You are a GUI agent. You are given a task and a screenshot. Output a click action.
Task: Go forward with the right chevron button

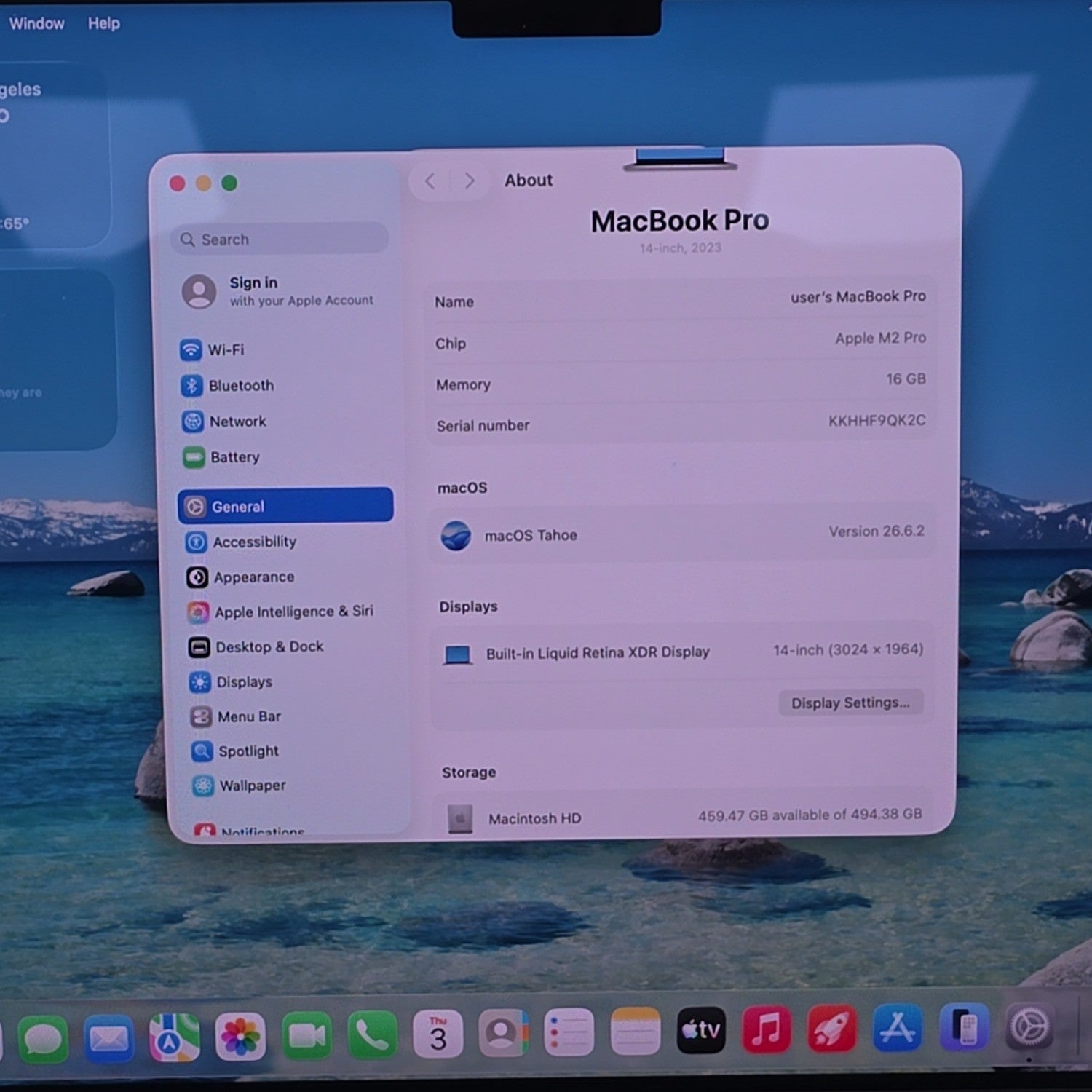469,181
